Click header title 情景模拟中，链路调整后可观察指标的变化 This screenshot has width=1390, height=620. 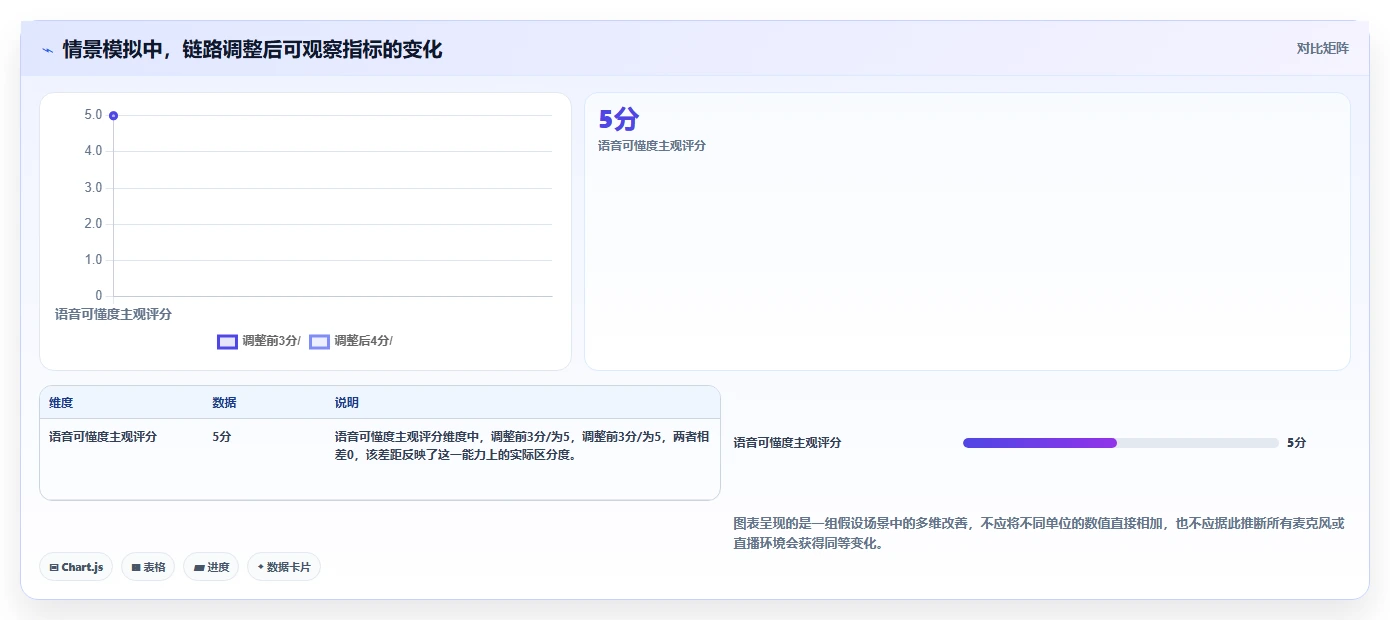pyautogui.click(x=252, y=50)
